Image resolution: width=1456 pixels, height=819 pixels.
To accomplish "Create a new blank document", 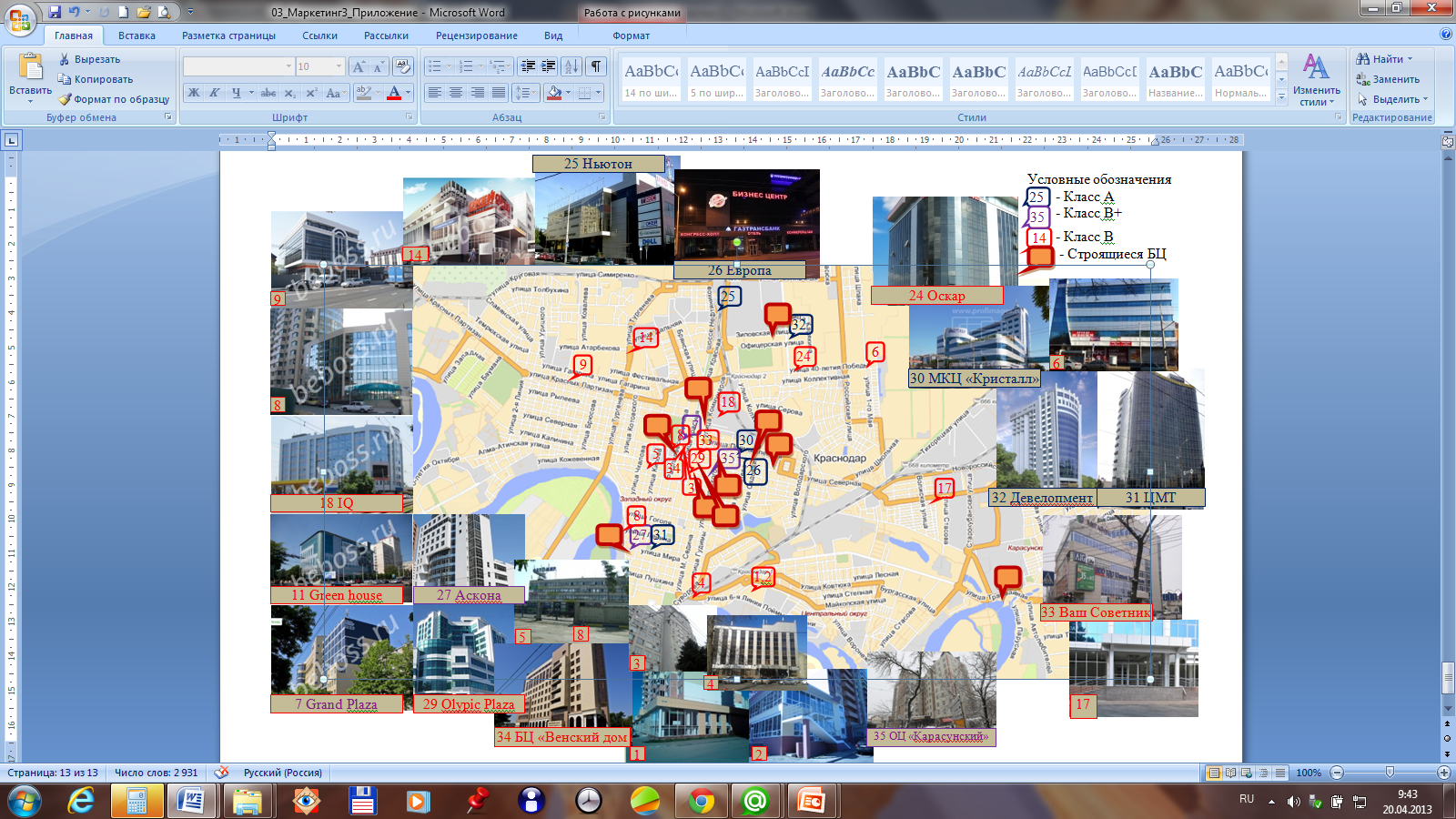I will [124, 12].
